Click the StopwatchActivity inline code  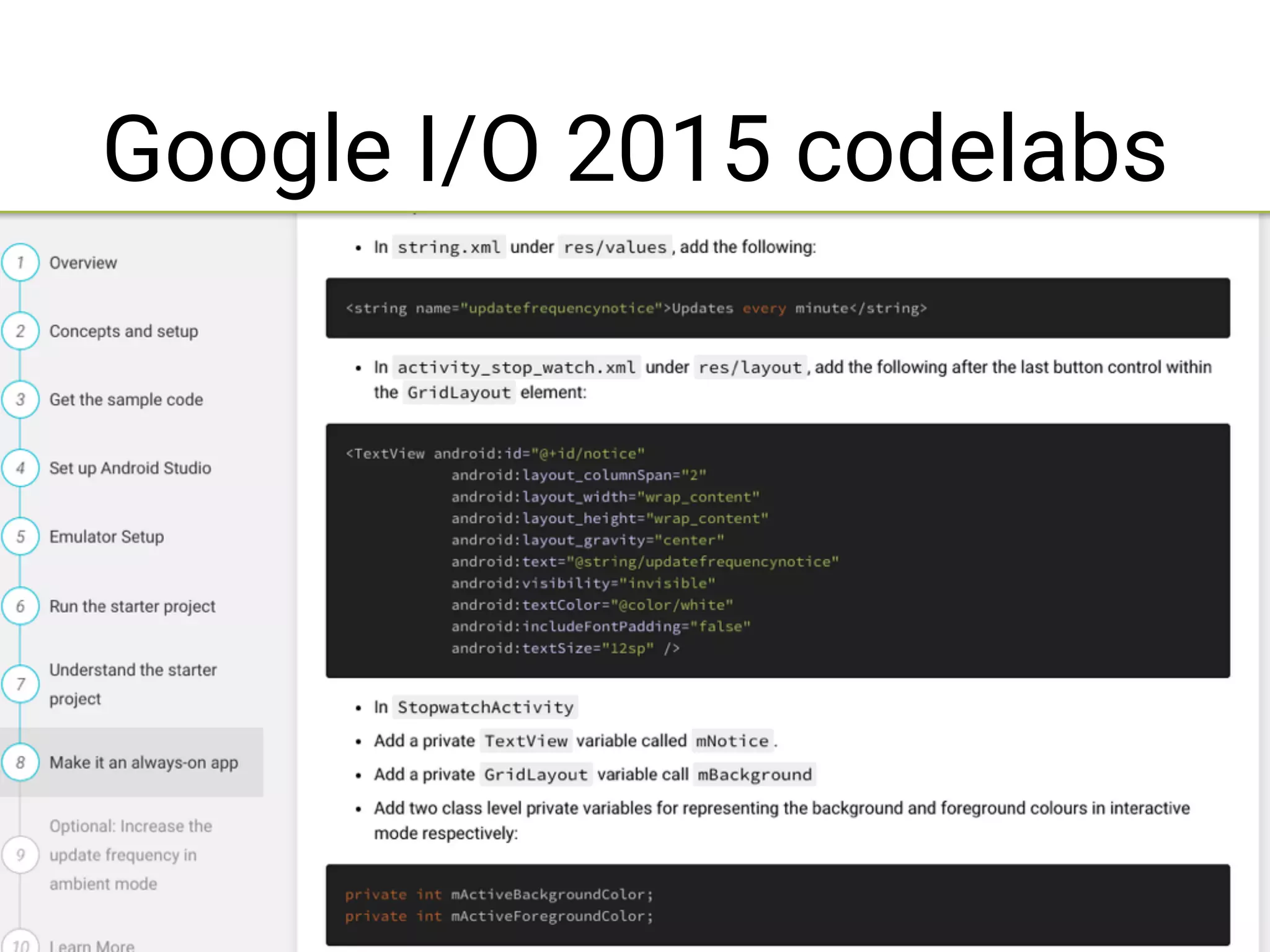486,707
